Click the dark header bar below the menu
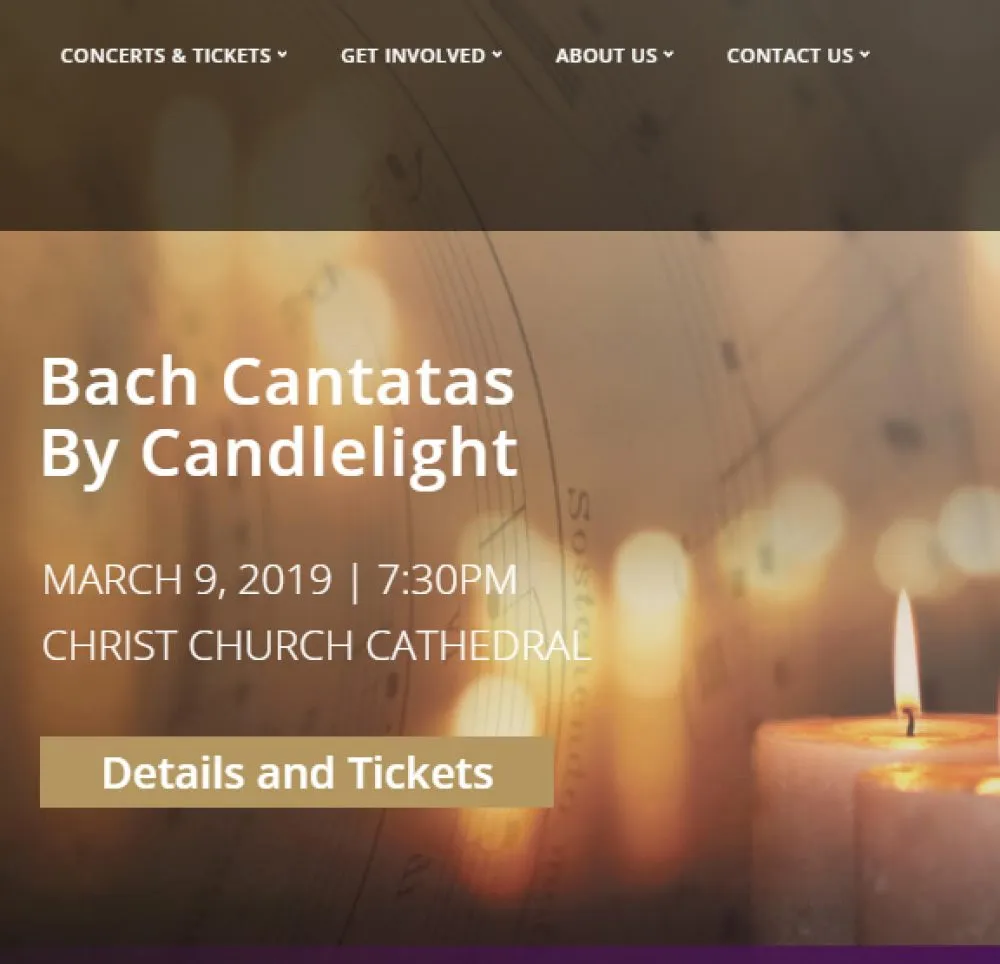 pos(500,160)
